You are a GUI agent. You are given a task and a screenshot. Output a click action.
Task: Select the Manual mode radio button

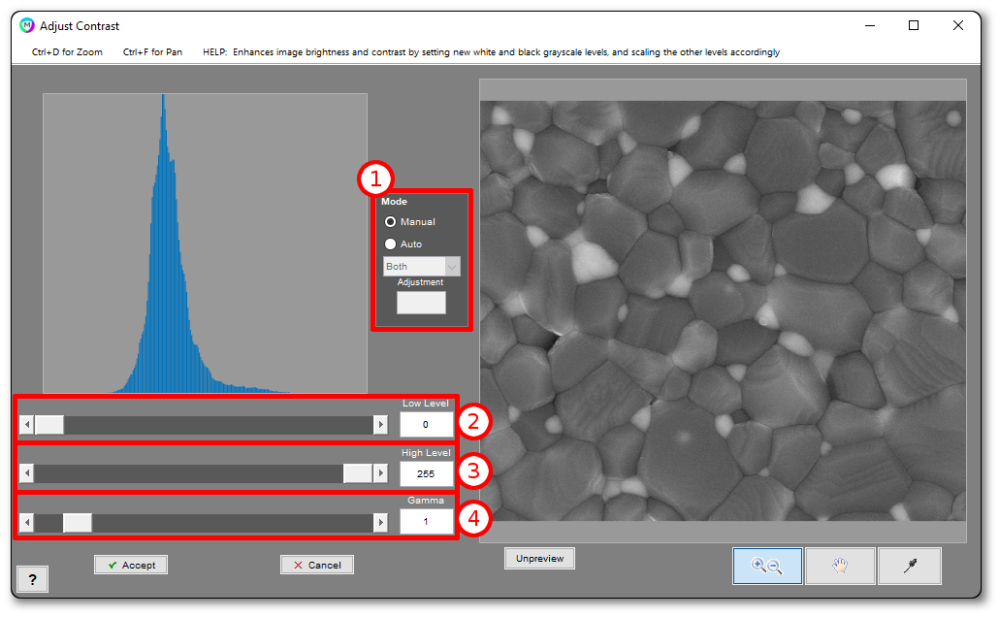[391, 221]
